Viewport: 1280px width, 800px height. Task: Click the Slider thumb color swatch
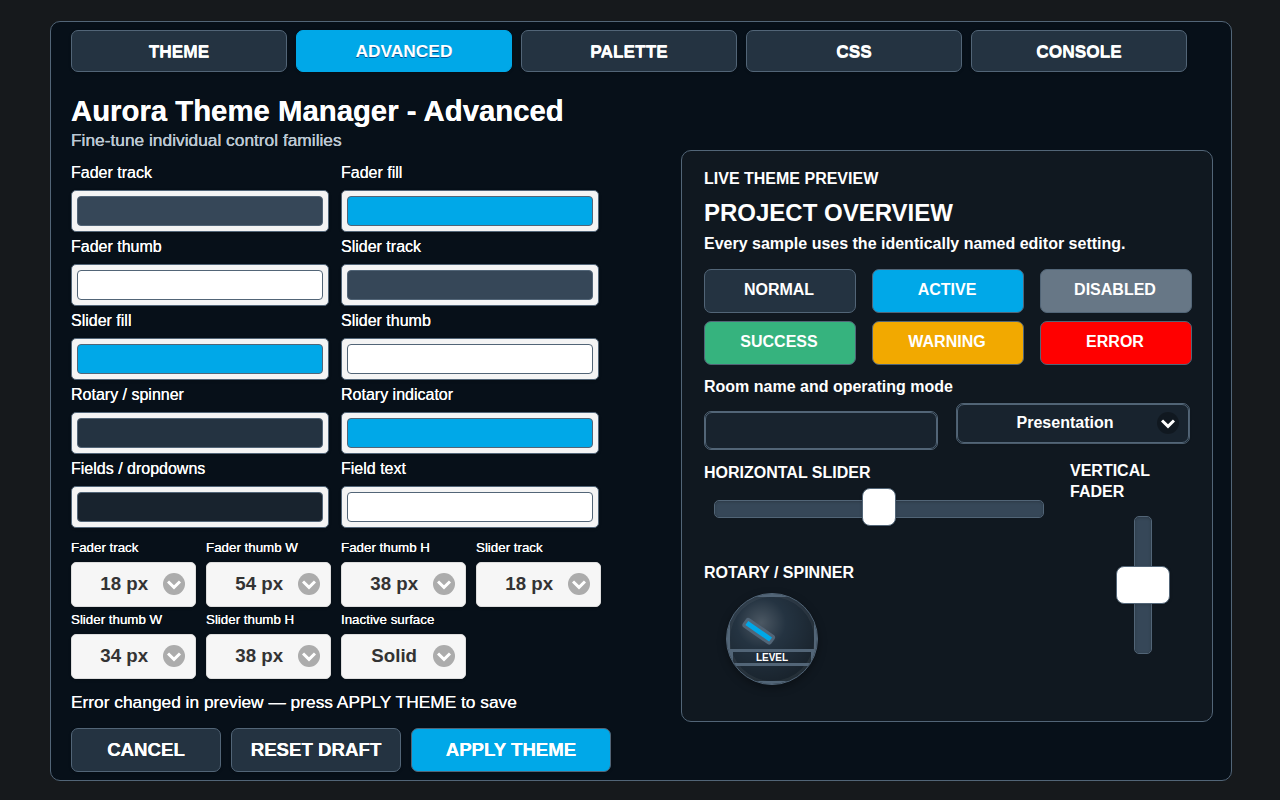(x=470, y=359)
